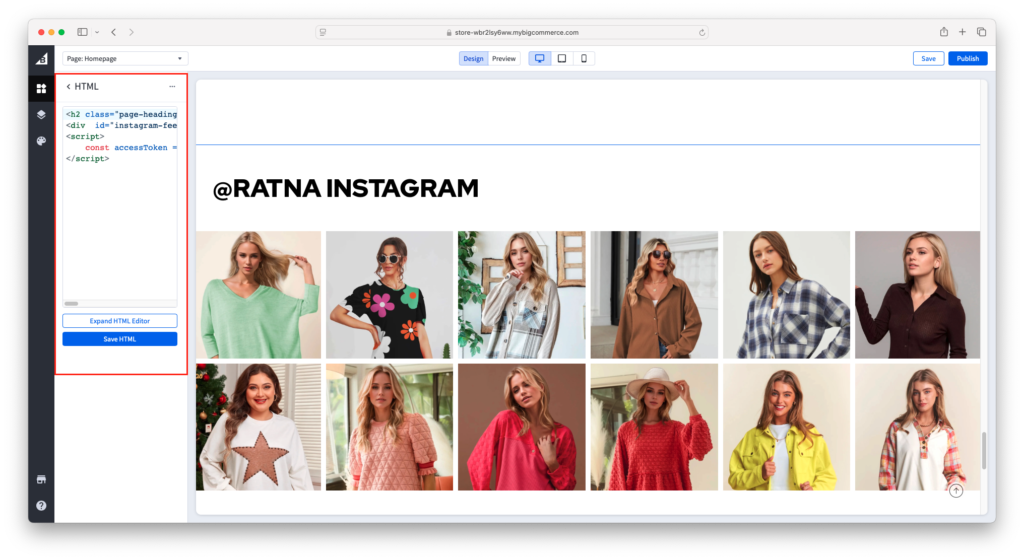Viewport: 1024px width, 560px height.
Task: Click the scroll-to-top arrow icon
Action: point(956,491)
